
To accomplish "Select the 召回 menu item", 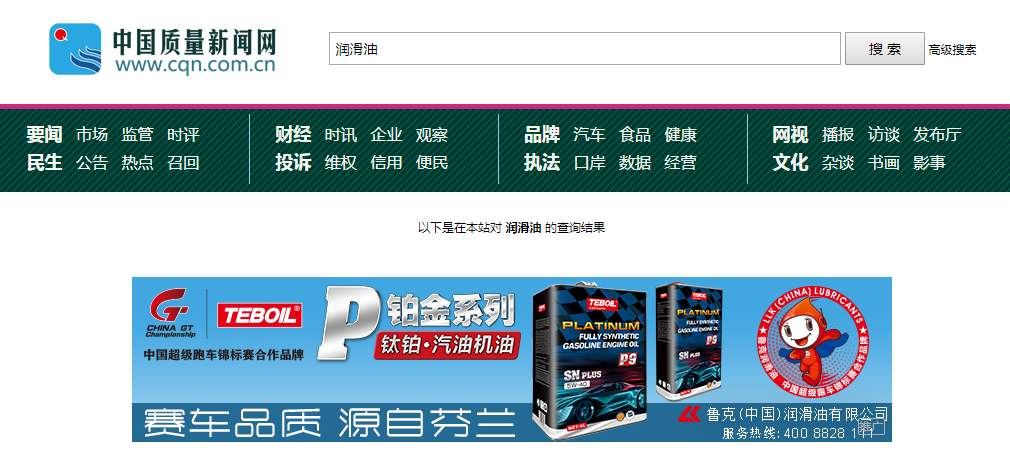I will (x=184, y=163).
